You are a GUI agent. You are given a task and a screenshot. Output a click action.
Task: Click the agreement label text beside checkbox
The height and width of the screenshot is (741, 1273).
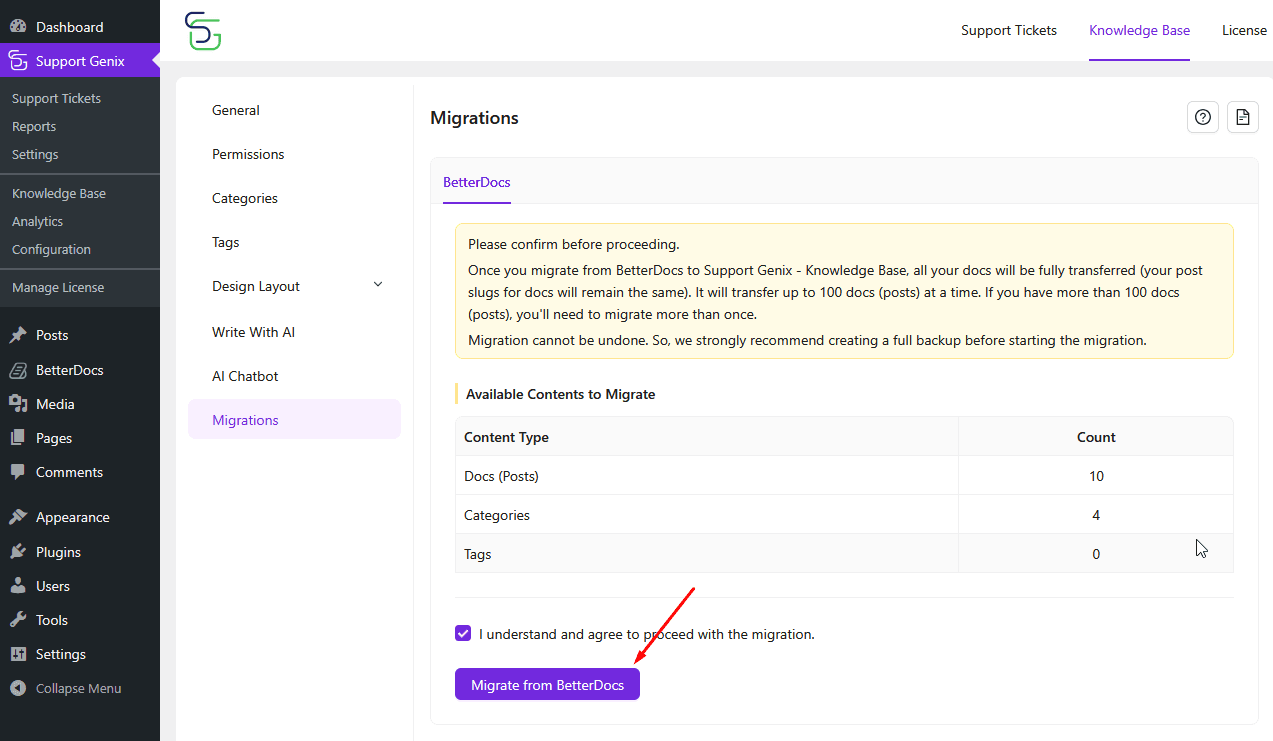pos(647,634)
